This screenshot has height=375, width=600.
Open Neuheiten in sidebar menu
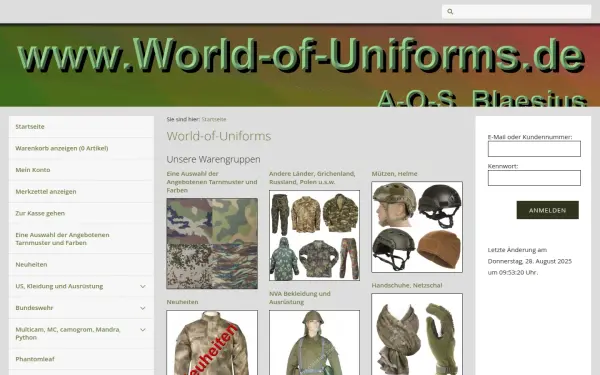(x=31, y=265)
